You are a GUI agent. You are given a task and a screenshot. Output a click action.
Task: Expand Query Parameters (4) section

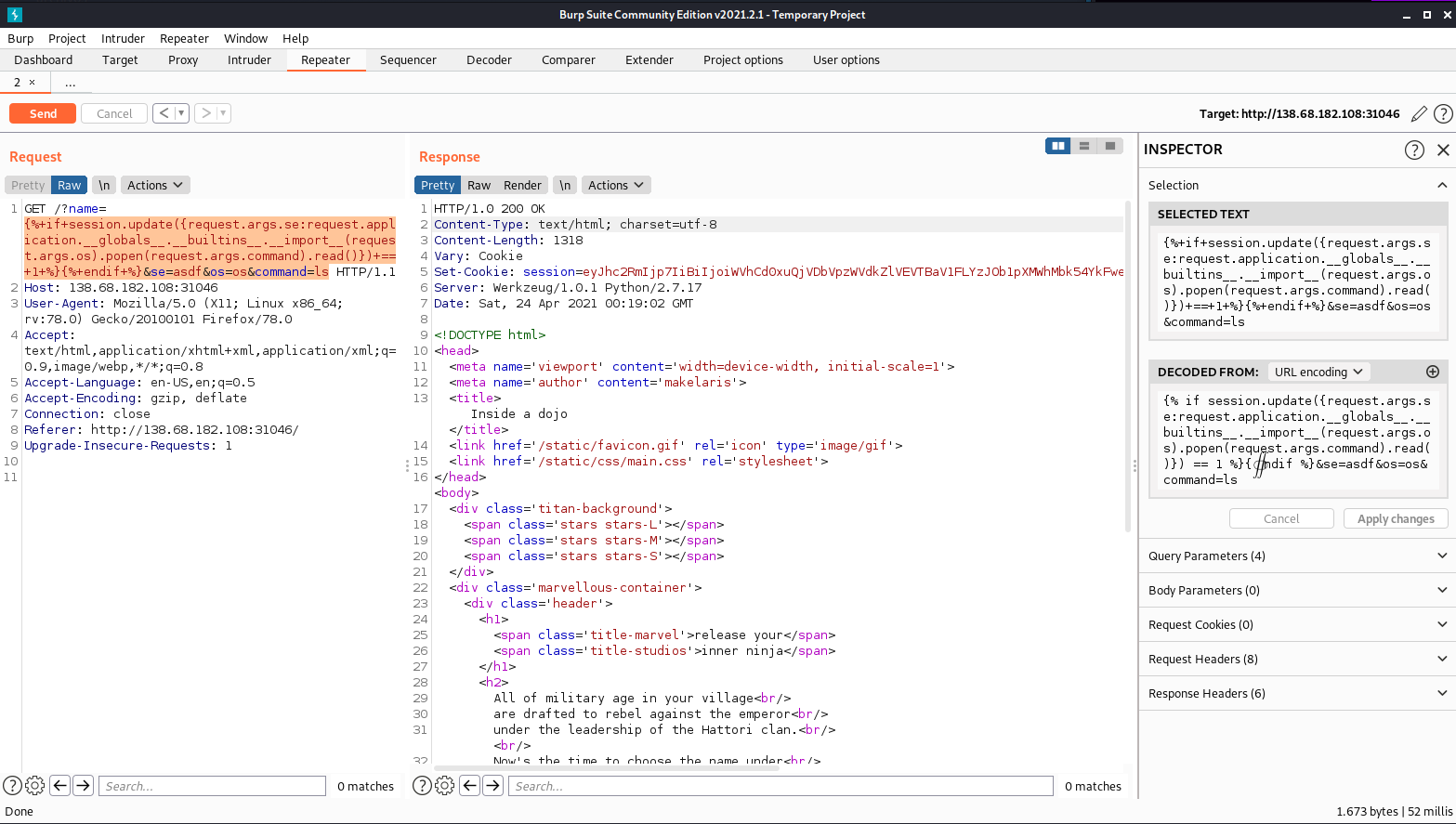click(1298, 556)
